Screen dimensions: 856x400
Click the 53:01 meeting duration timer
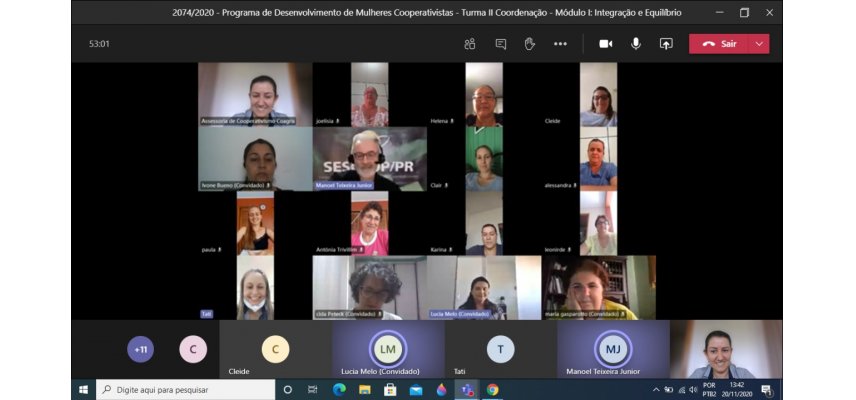point(99,44)
